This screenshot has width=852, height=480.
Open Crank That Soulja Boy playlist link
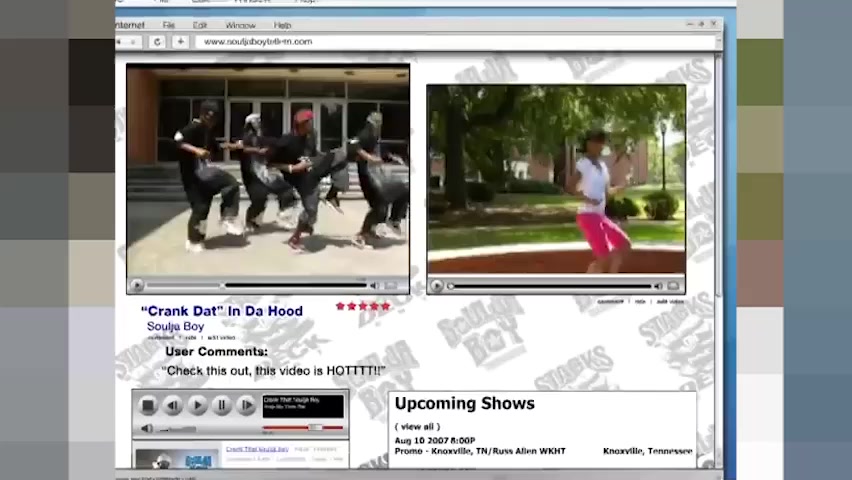coord(257,449)
